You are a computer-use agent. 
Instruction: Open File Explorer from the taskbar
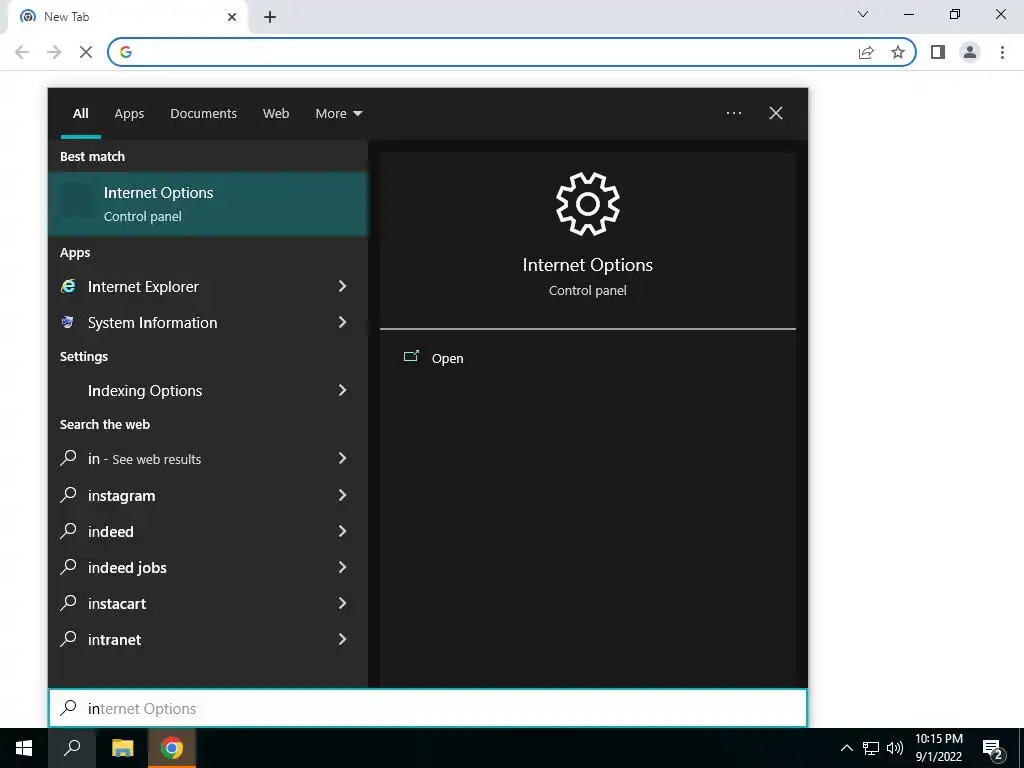pyautogui.click(x=122, y=748)
